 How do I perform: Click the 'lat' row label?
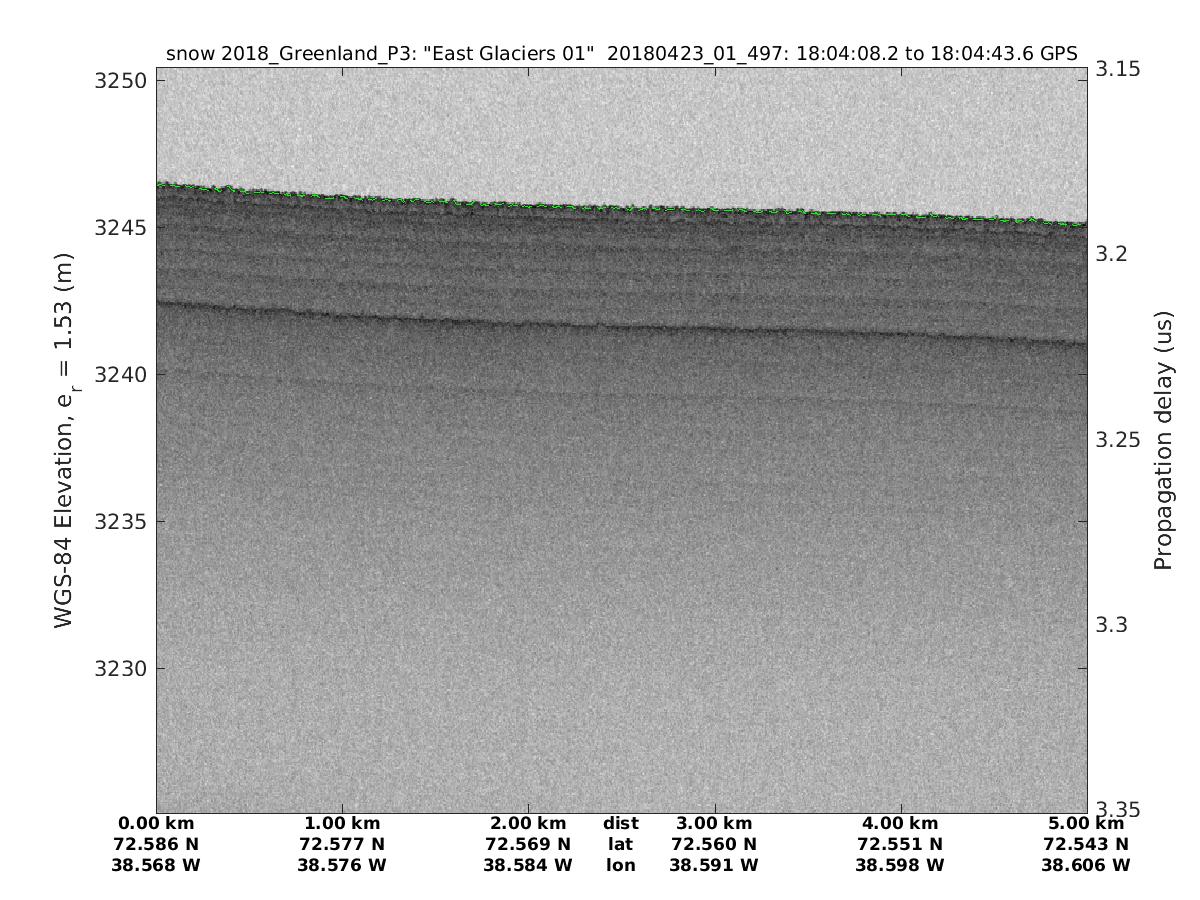point(621,845)
